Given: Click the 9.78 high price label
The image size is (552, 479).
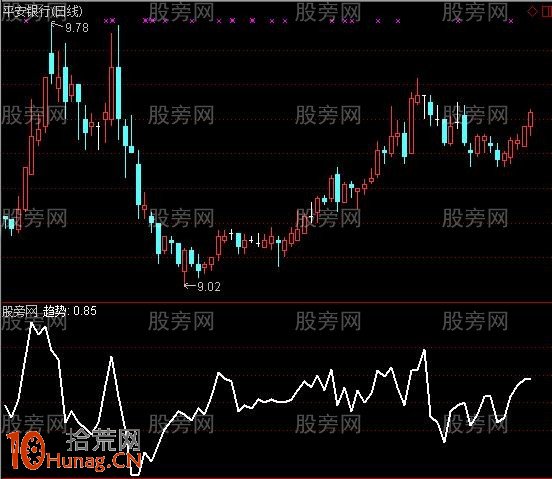Looking at the screenshot, I should [x=77, y=28].
